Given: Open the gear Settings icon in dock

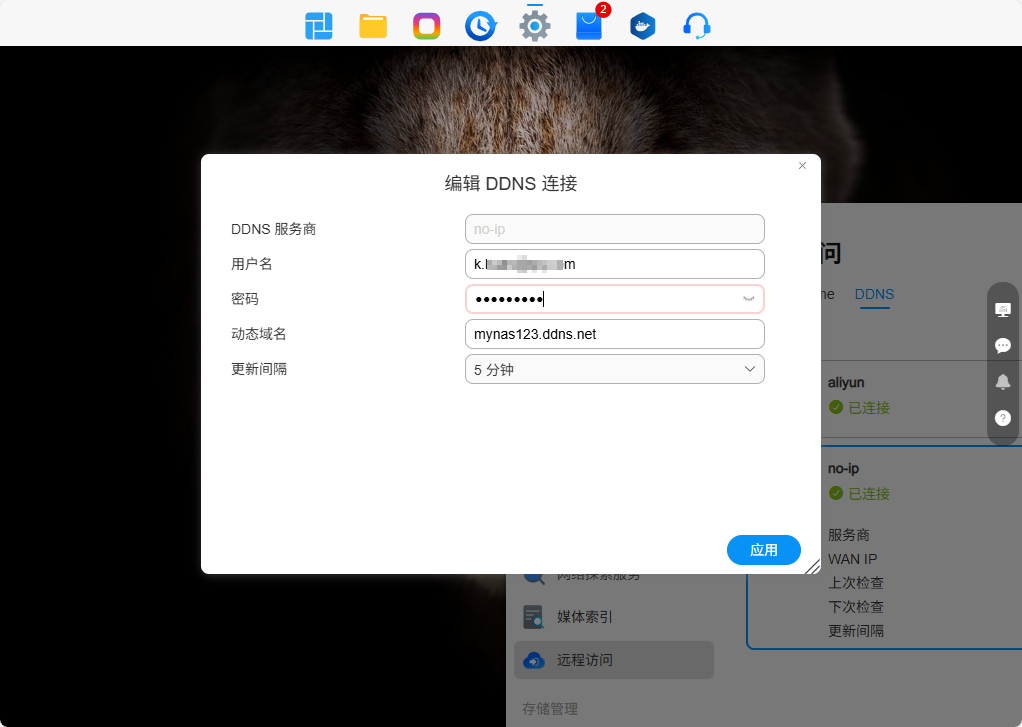Looking at the screenshot, I should click(535, 27).
